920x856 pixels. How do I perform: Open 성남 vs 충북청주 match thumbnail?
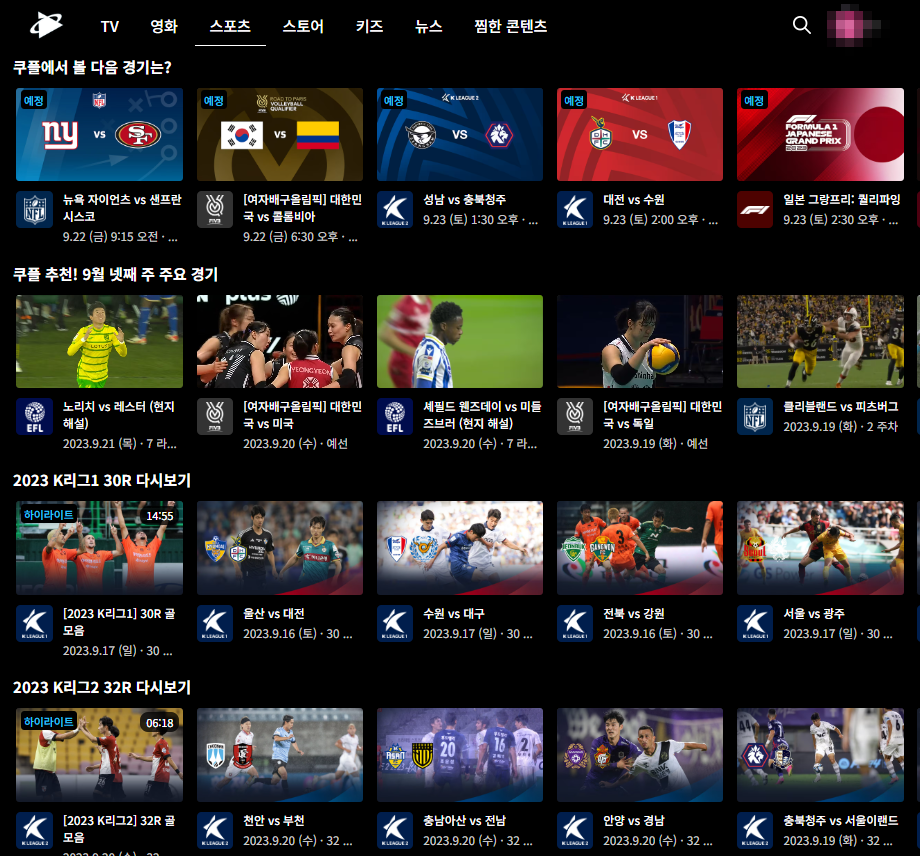(460, 134)
